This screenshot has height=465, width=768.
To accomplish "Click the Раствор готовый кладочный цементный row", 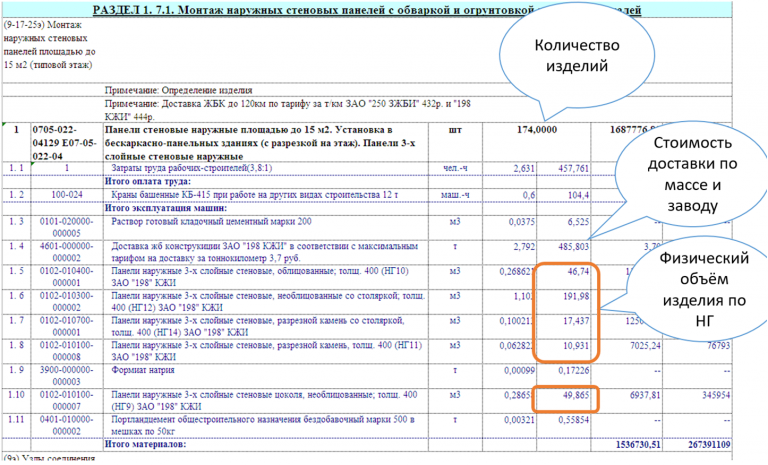I will (x=366, y=227).
